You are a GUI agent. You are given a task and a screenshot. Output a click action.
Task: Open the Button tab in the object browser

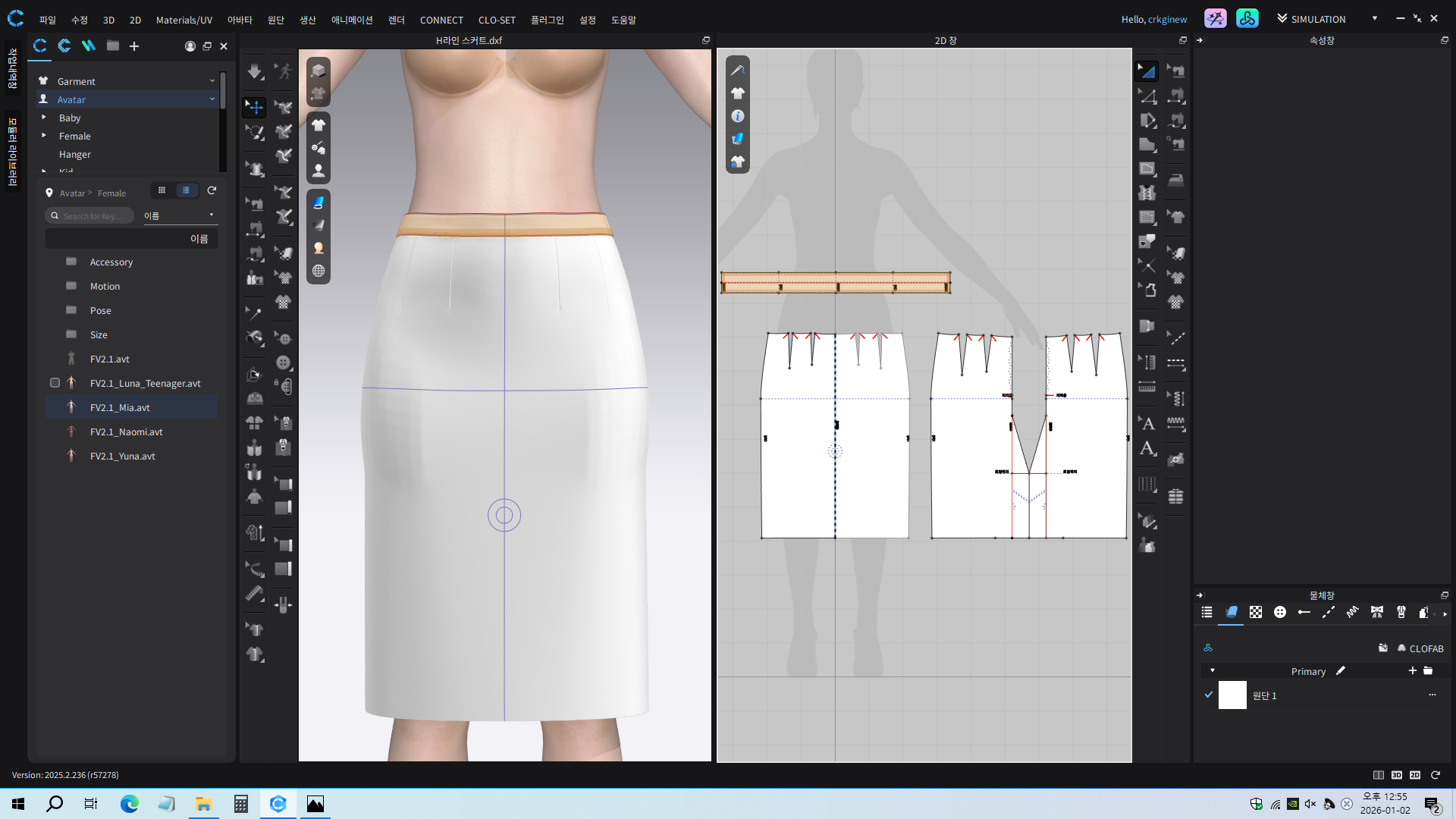(1280, 613)
